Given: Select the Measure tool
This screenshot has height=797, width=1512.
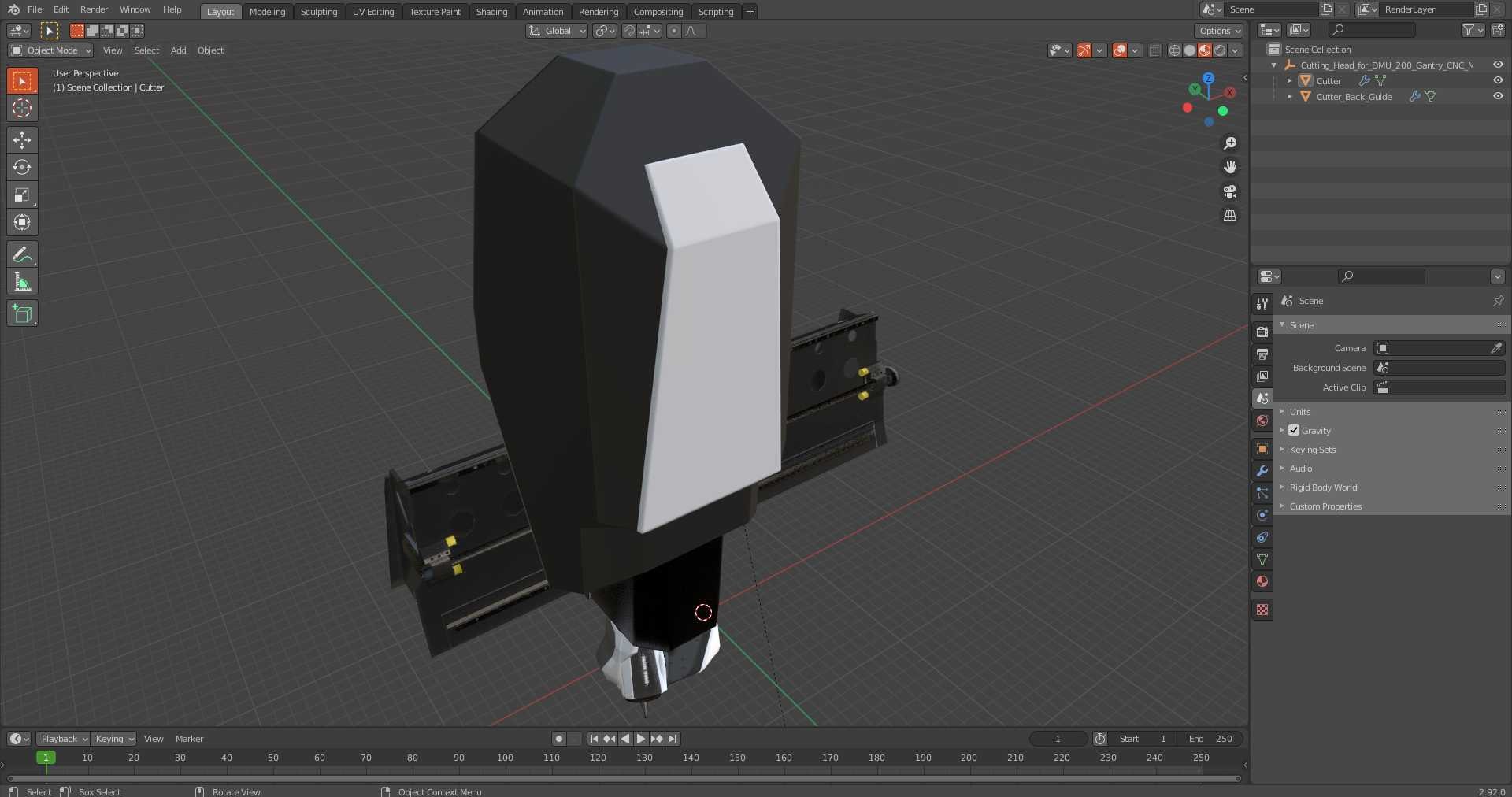Looking at the screenshot, I should click(x=22, y=282).
